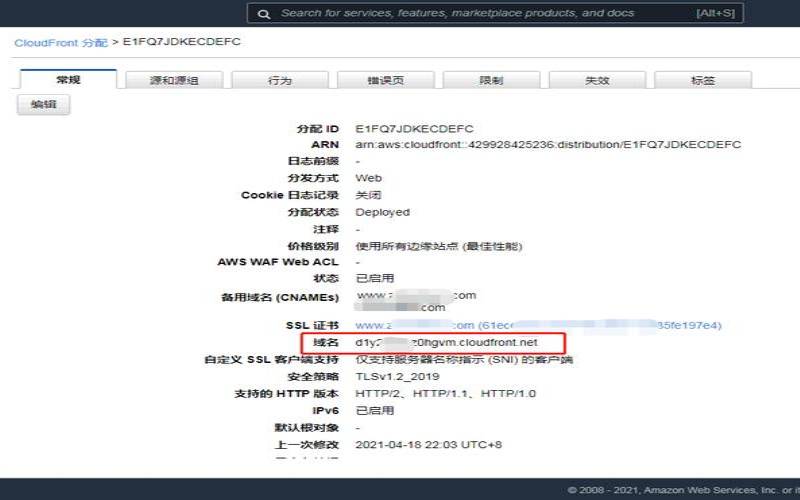Click the Cookie 日志记录 value 关闭
The height and width of the screenshot is (500, 800).
[x=368, y=195]
